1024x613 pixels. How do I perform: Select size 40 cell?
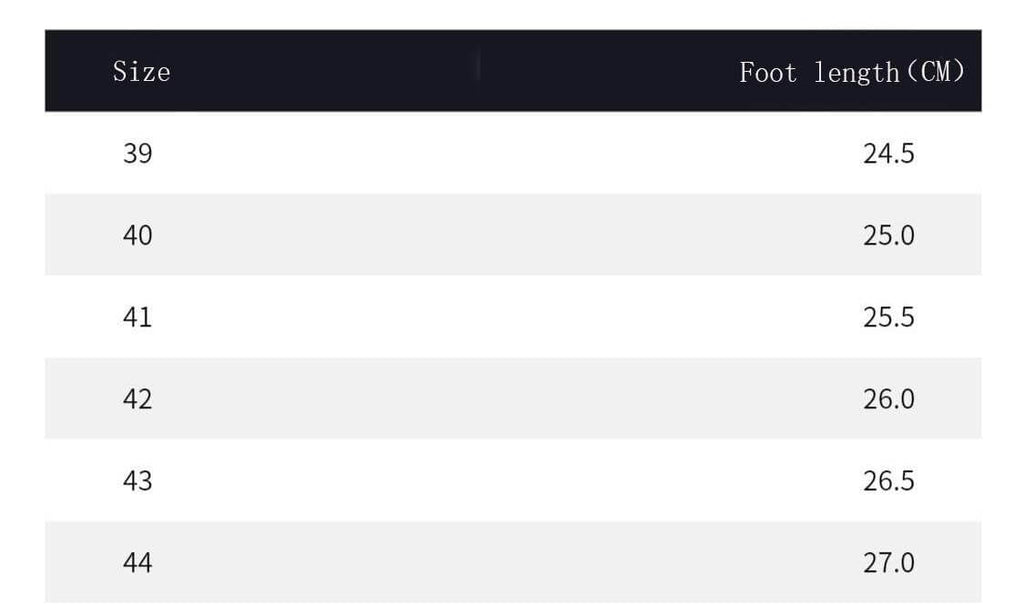point(138,235)
